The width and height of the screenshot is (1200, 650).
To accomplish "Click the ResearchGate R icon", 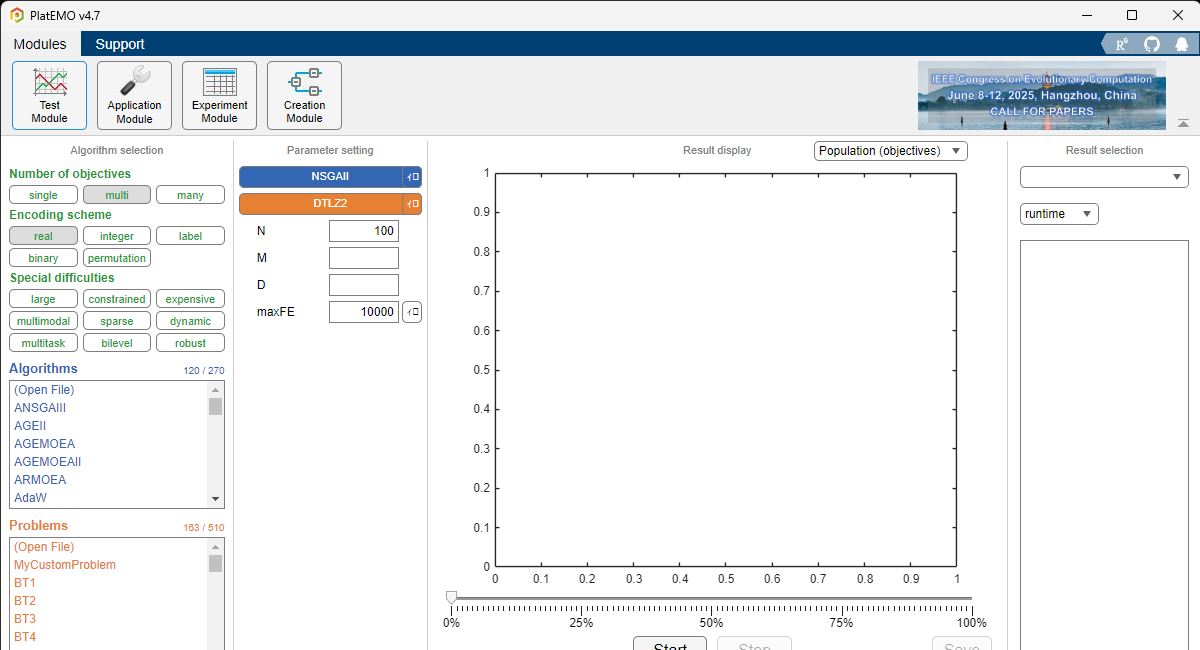I will click(1122, 44).
